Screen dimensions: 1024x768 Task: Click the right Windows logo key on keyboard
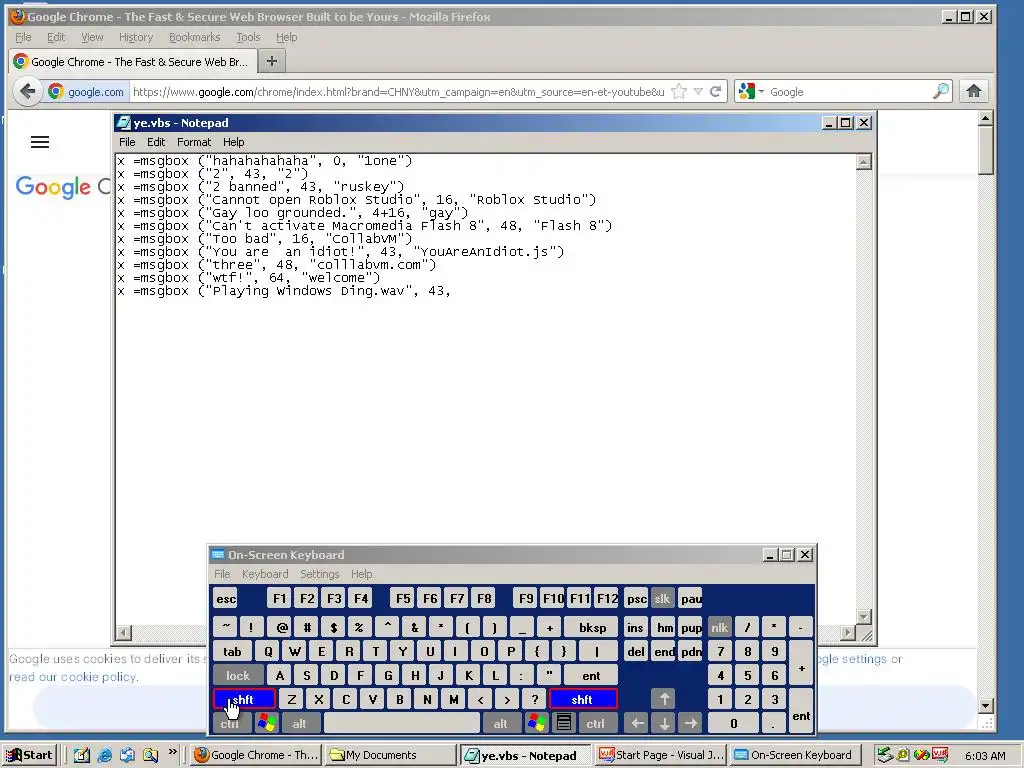[x=537, y=723]
